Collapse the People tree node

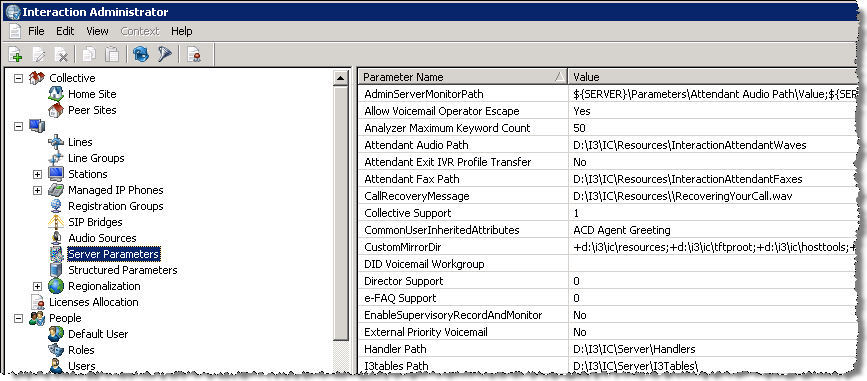[x=18, y=319]
